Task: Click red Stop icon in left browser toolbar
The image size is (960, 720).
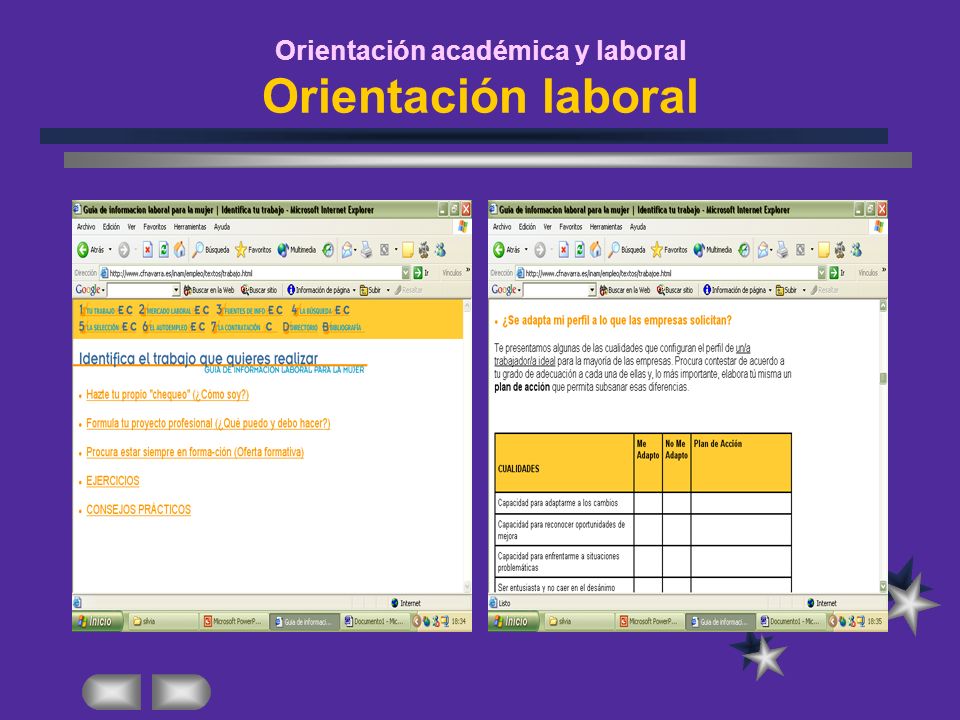Action: pyautogui.click(x=148, y=250)
